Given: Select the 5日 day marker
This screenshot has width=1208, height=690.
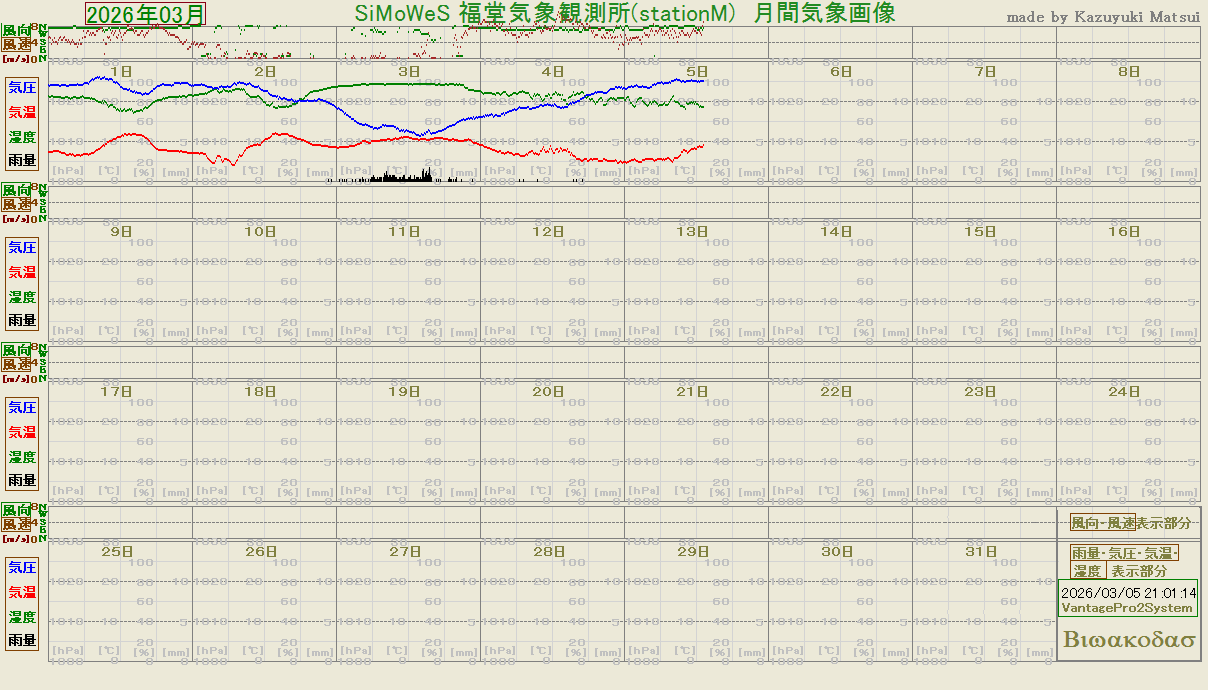Looking at the screenshot, I should (x=697, y=71).
